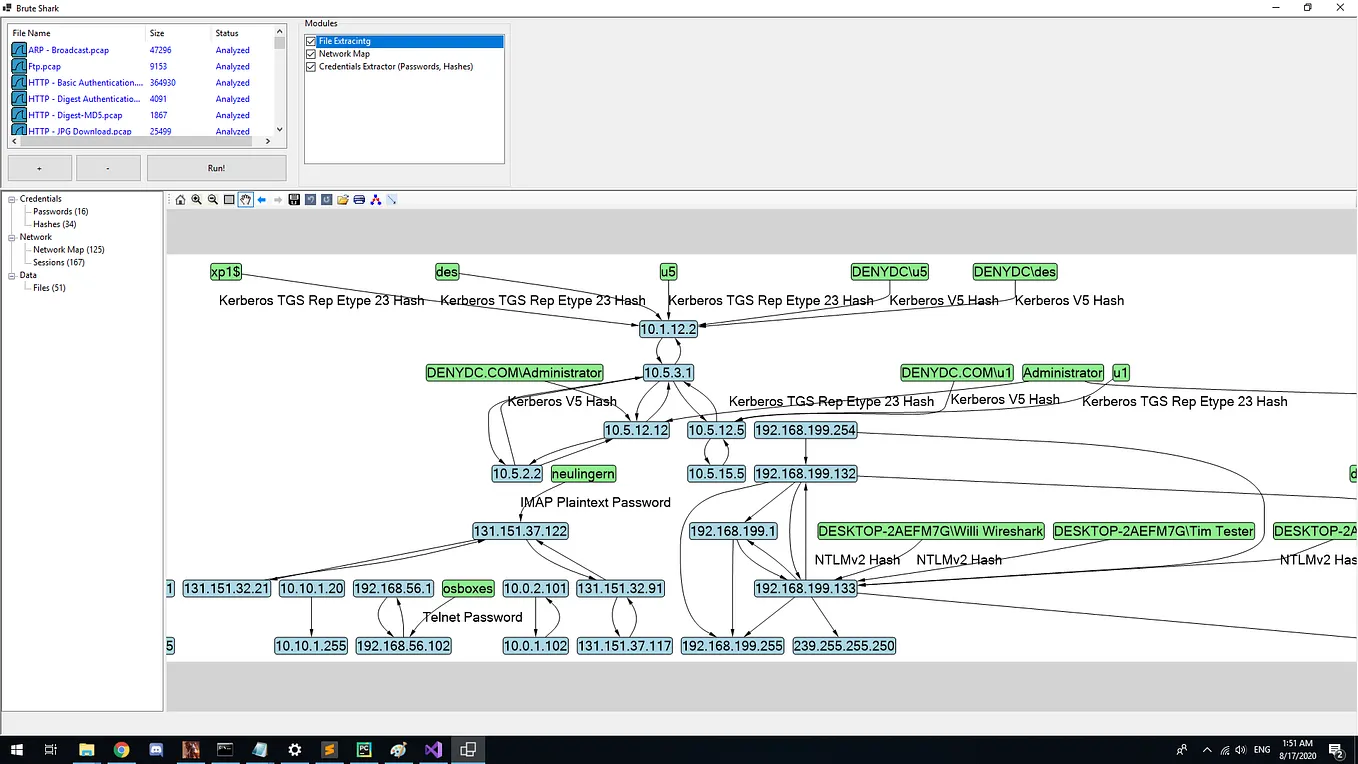Collapse the Credentials tree node
This screenshot has height=764, width=1358.
(x=12, y=199)
